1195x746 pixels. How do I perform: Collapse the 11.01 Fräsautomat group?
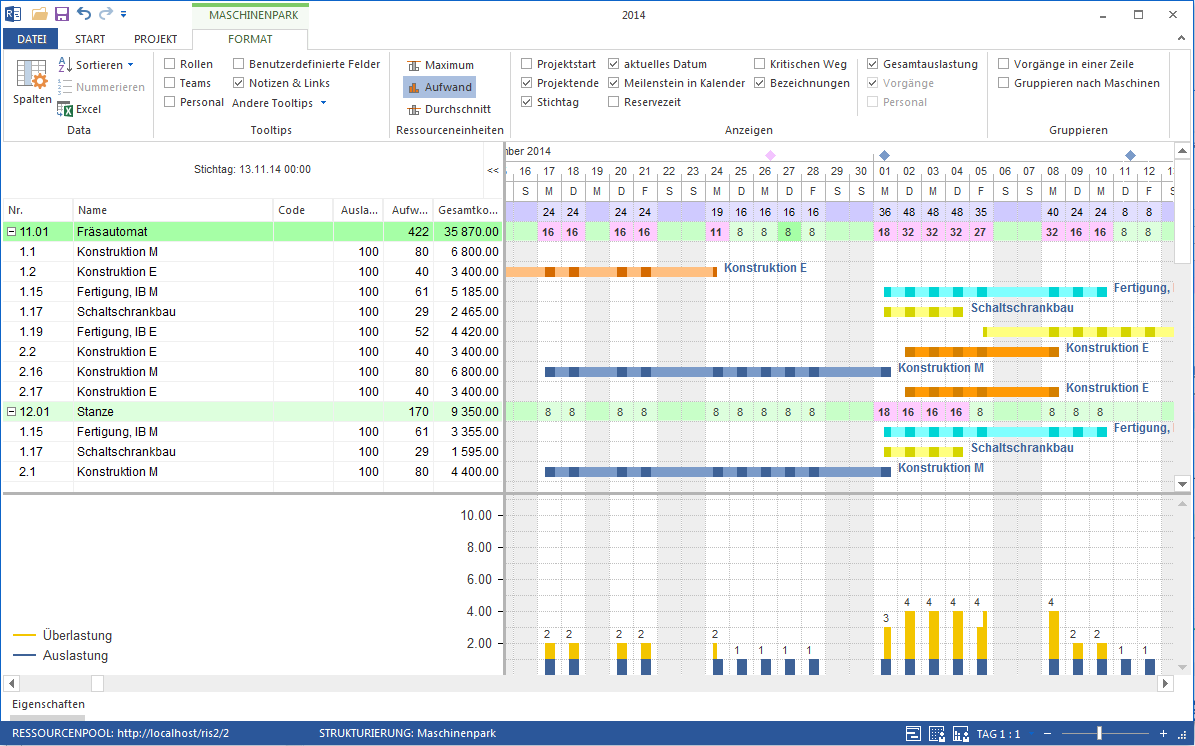pyautogui.click(x=11, y=232)
